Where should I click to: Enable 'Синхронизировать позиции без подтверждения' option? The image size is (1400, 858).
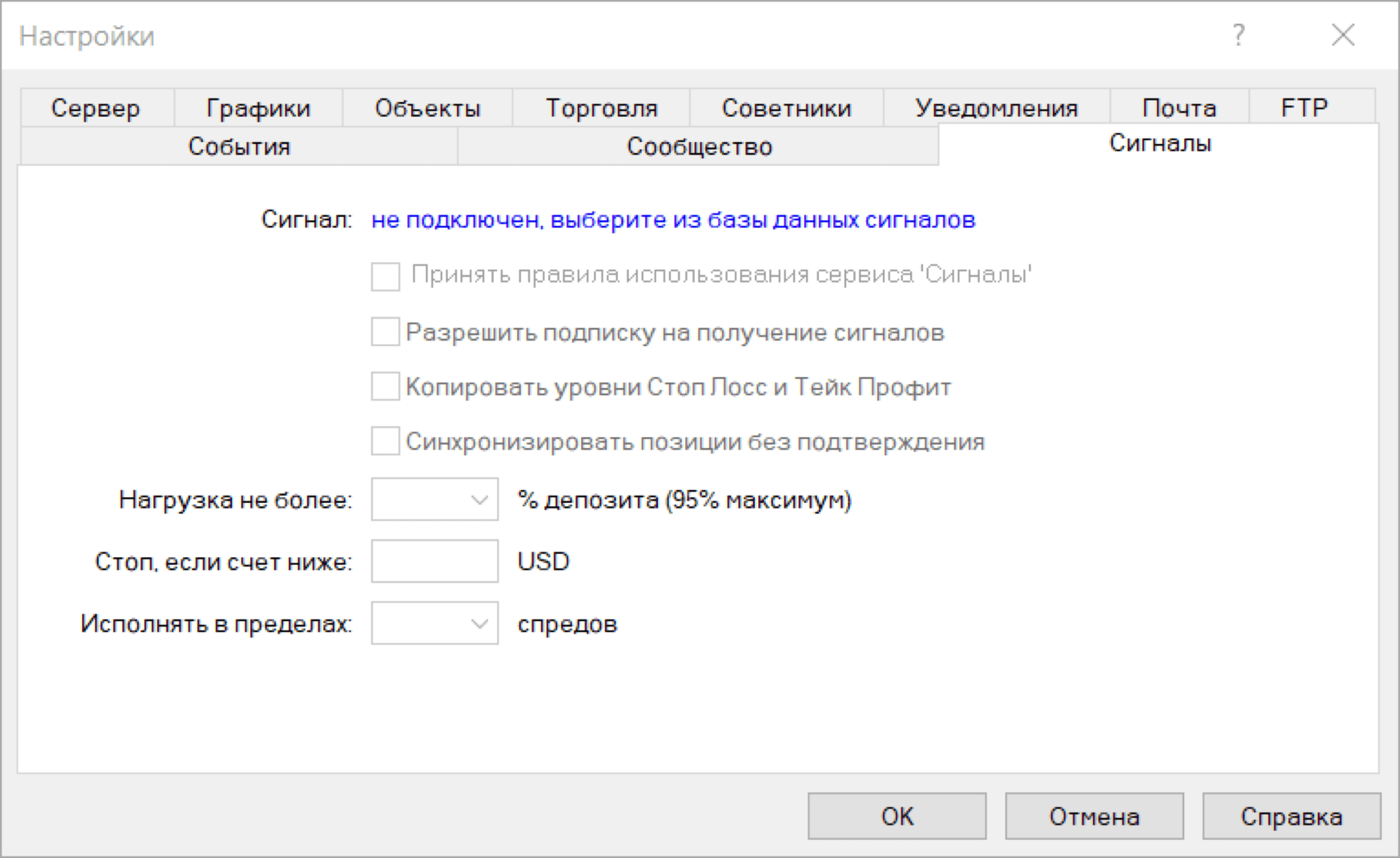(x=385, y=442)
